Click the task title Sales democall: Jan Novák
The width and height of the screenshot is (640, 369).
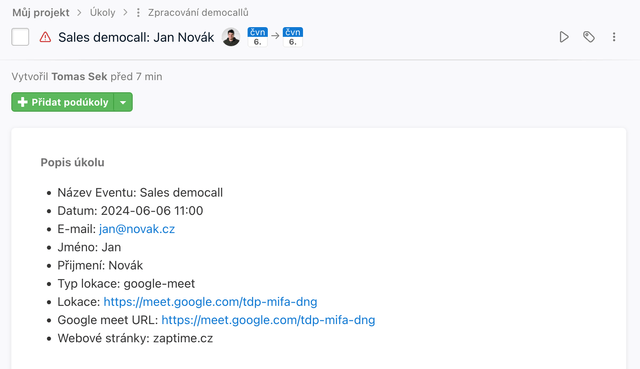[136, 37]
